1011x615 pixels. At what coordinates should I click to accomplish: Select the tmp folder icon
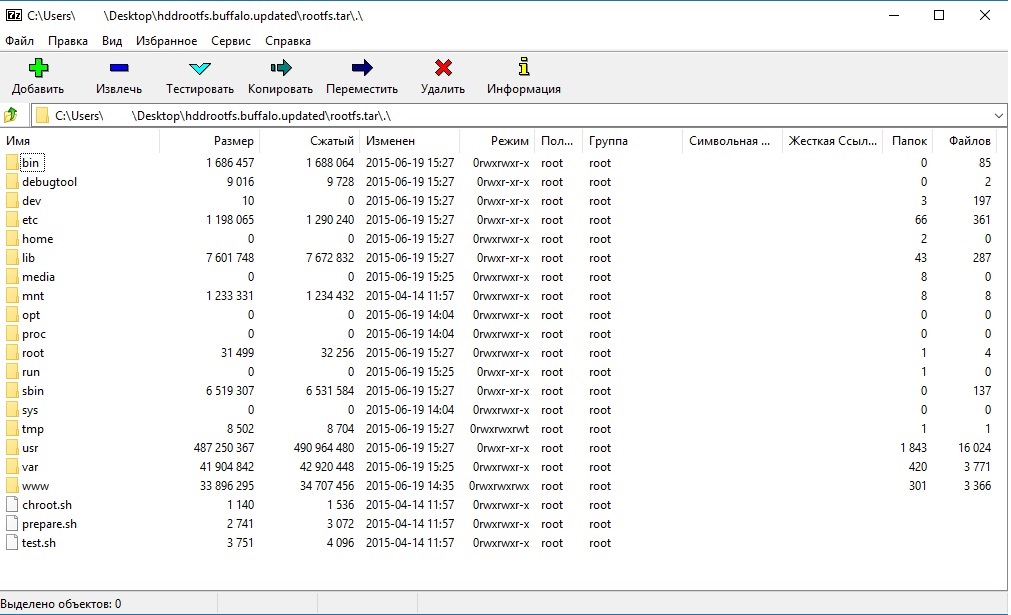click(x=12, y=429)
